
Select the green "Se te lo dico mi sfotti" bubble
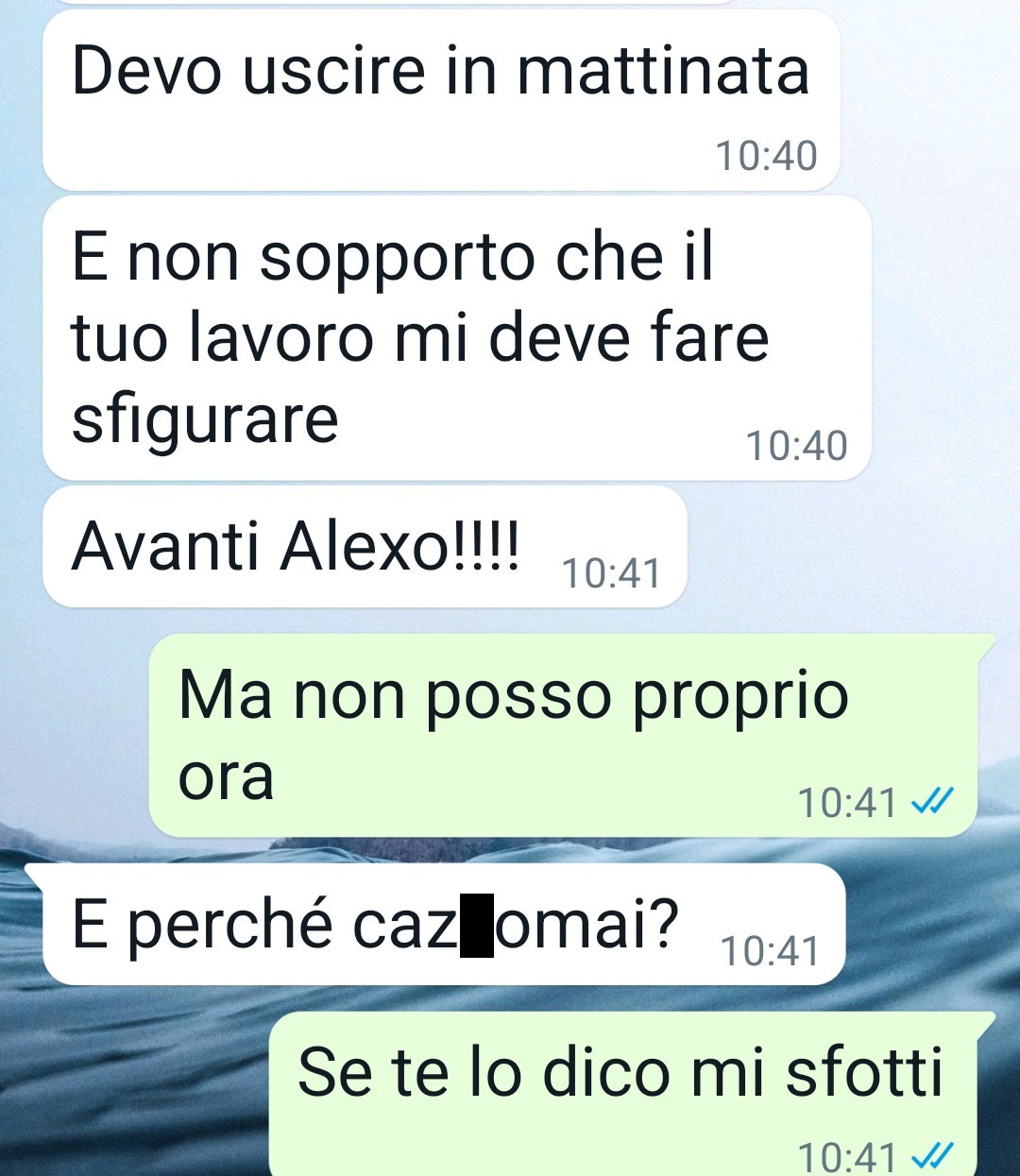(633, 1094)
